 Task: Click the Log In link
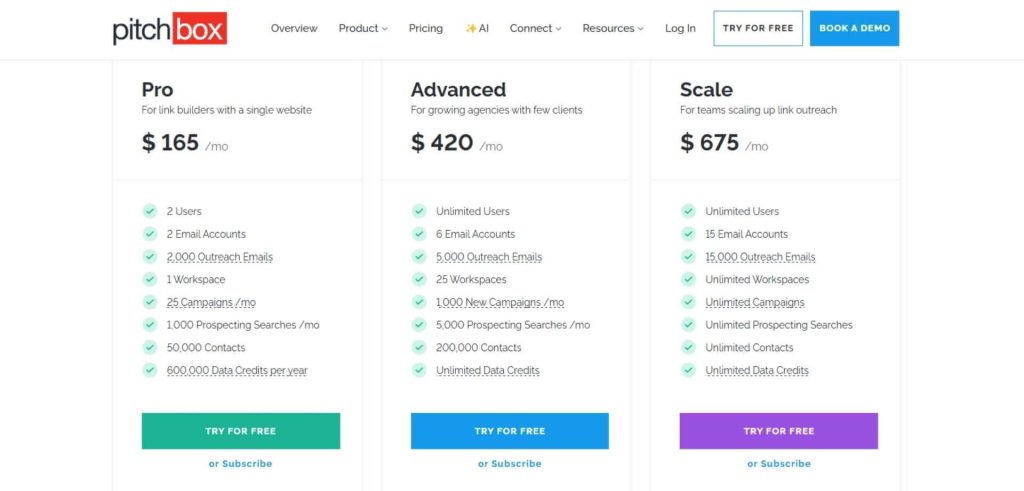pyautogui.click(x=680, y=28)
